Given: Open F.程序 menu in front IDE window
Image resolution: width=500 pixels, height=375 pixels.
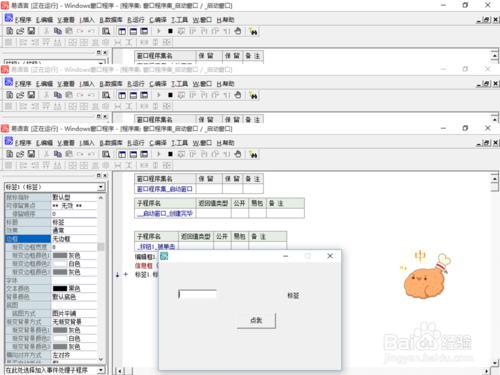Looking at the screenshot, I should point(23,143).
